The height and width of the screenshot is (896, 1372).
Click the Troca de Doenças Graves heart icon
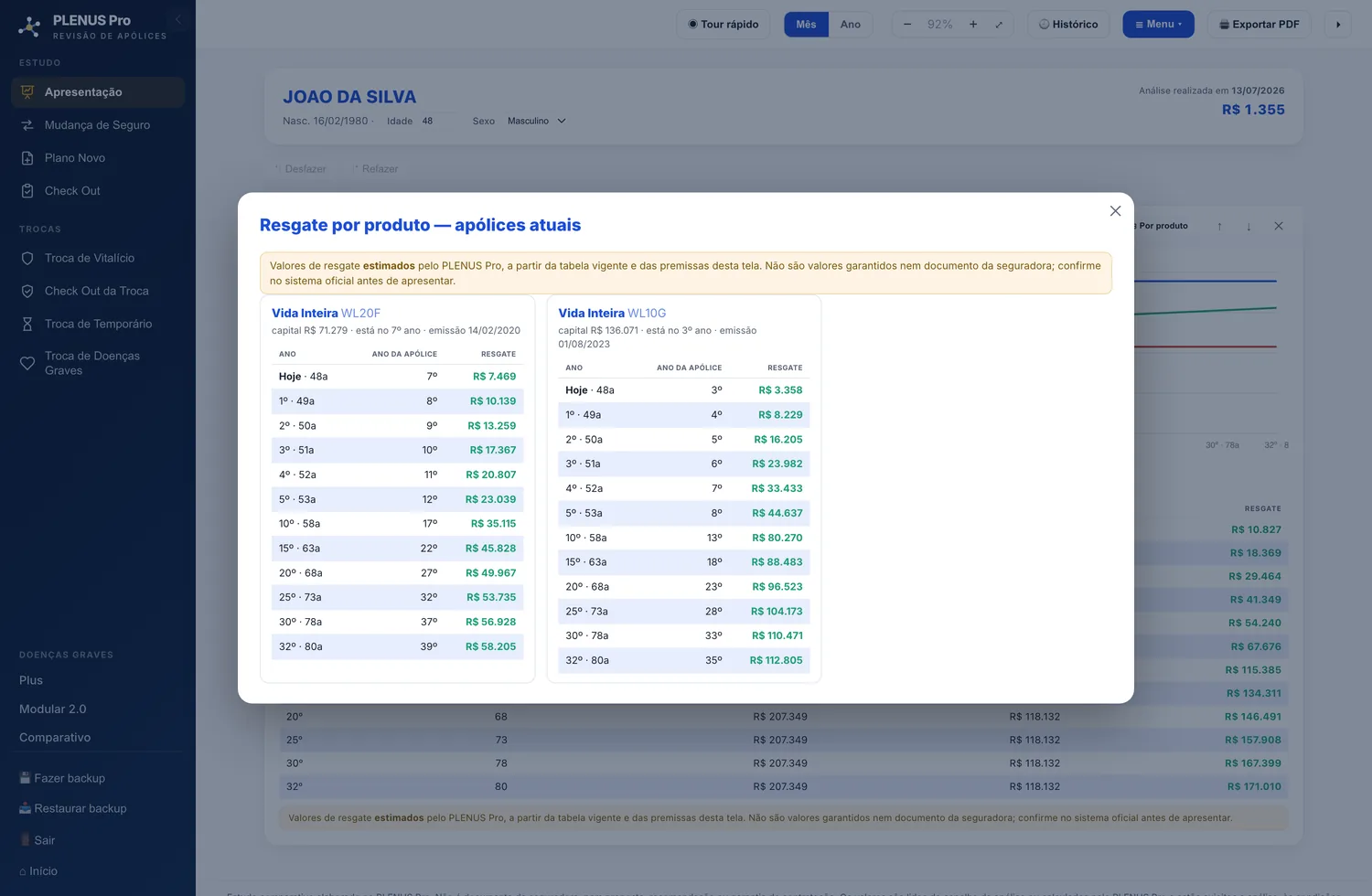[x=27, y=363]
